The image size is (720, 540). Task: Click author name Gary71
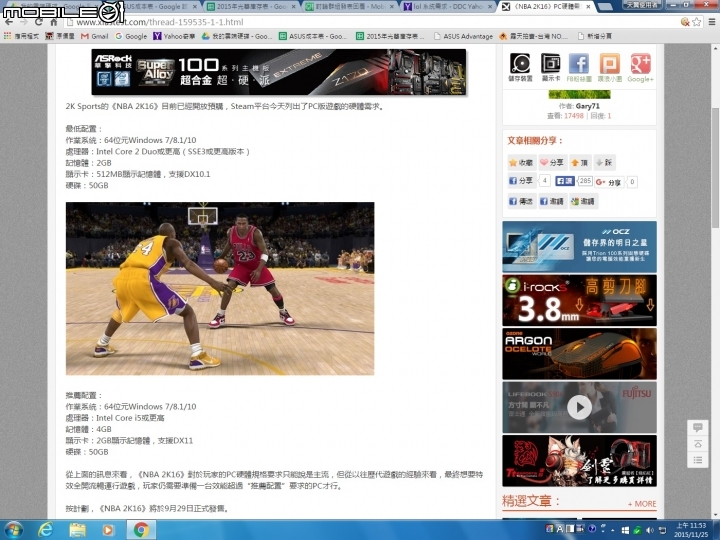click(x=588, y=106)
